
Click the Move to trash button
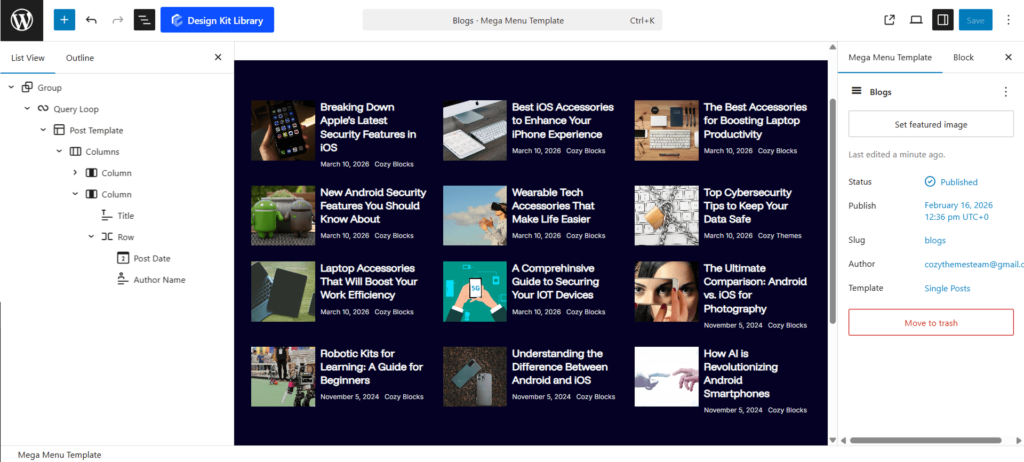tap(930, 323)
